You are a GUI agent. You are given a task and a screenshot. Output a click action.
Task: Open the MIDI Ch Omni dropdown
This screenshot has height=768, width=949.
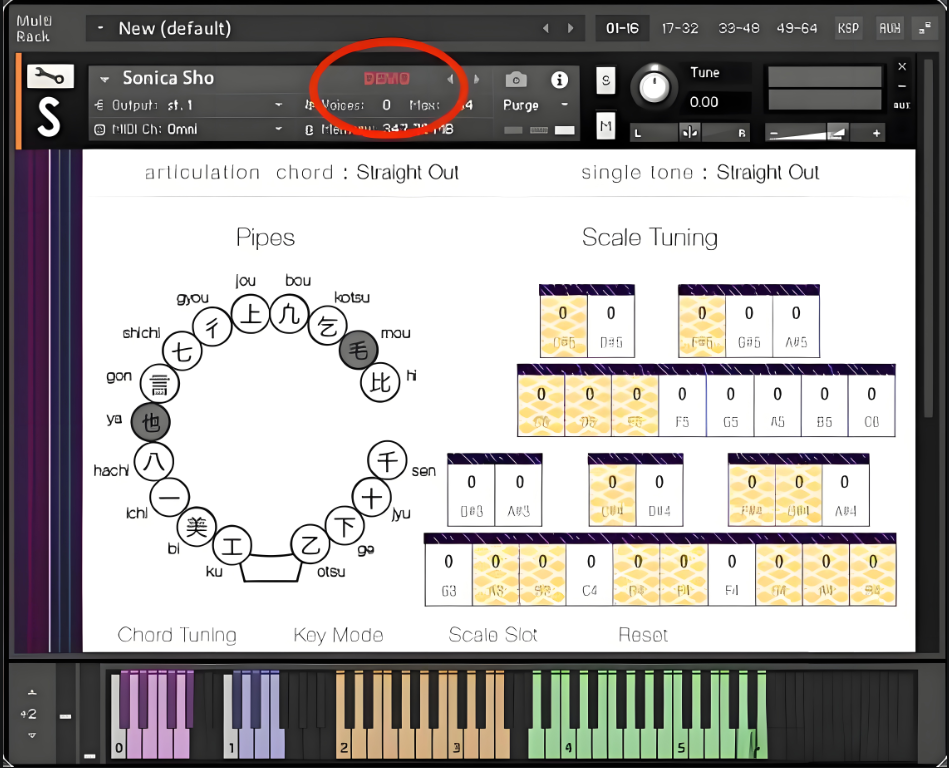click(279, 130)
